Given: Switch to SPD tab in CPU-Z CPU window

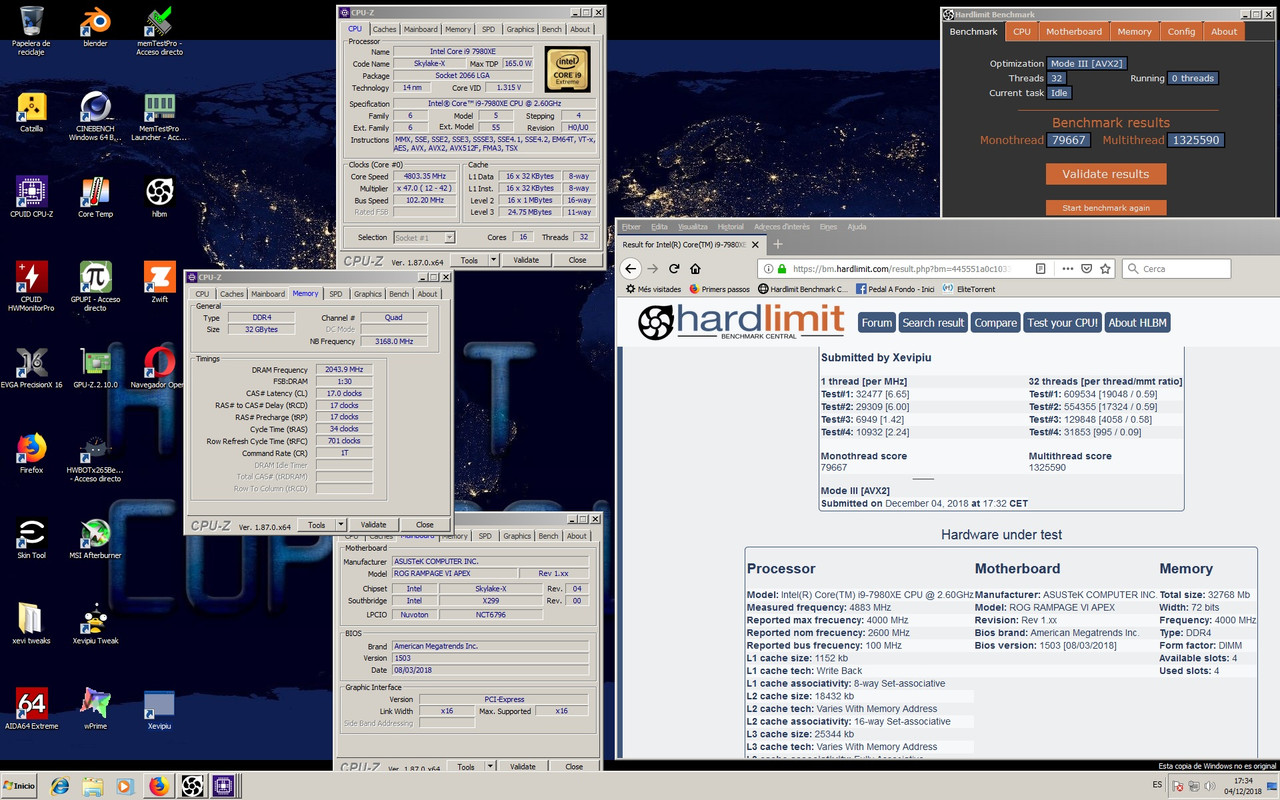Looking at the screenshot, I should pyautogui.click(x=488, y=29).
